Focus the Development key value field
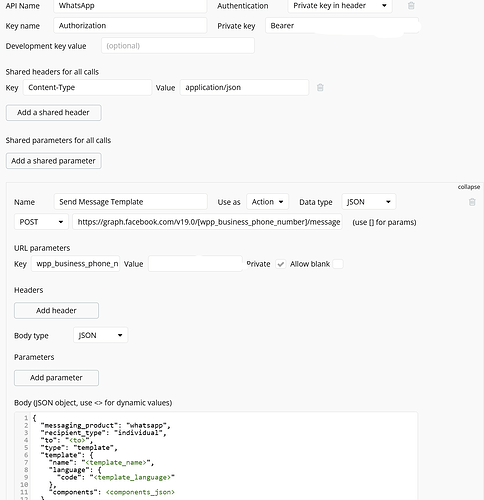 [178, 46]
